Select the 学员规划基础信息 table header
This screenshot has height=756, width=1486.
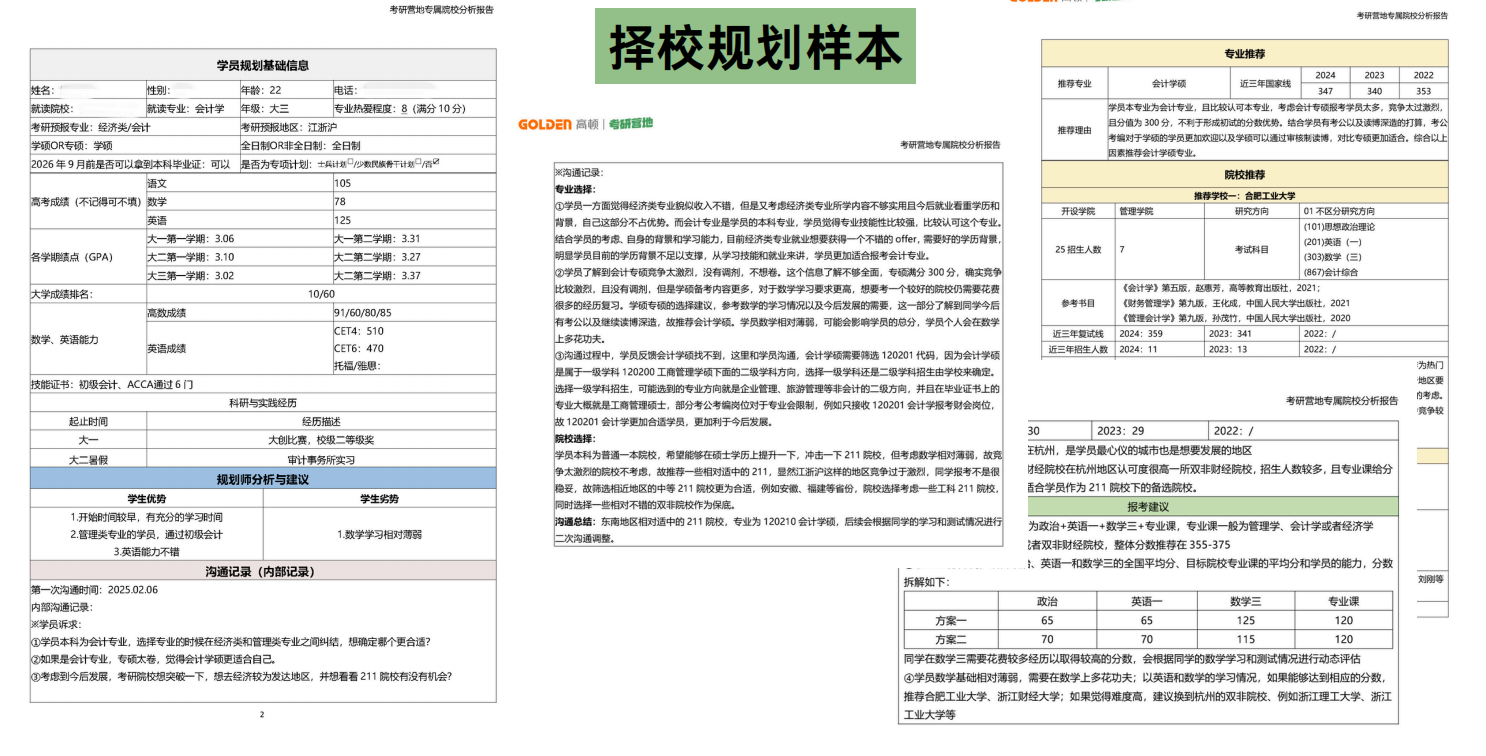pos(263,65)
